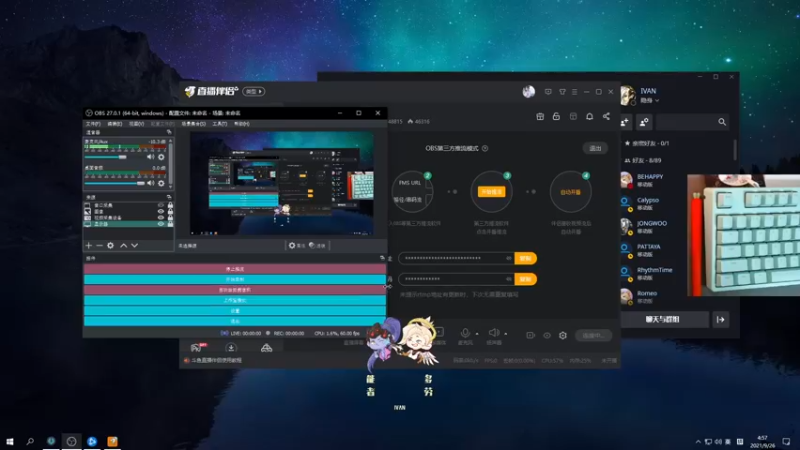Screen dimensions: 800x450
Task: Open hamburger menu in companion title bar
Action: (x=574, y=92)
